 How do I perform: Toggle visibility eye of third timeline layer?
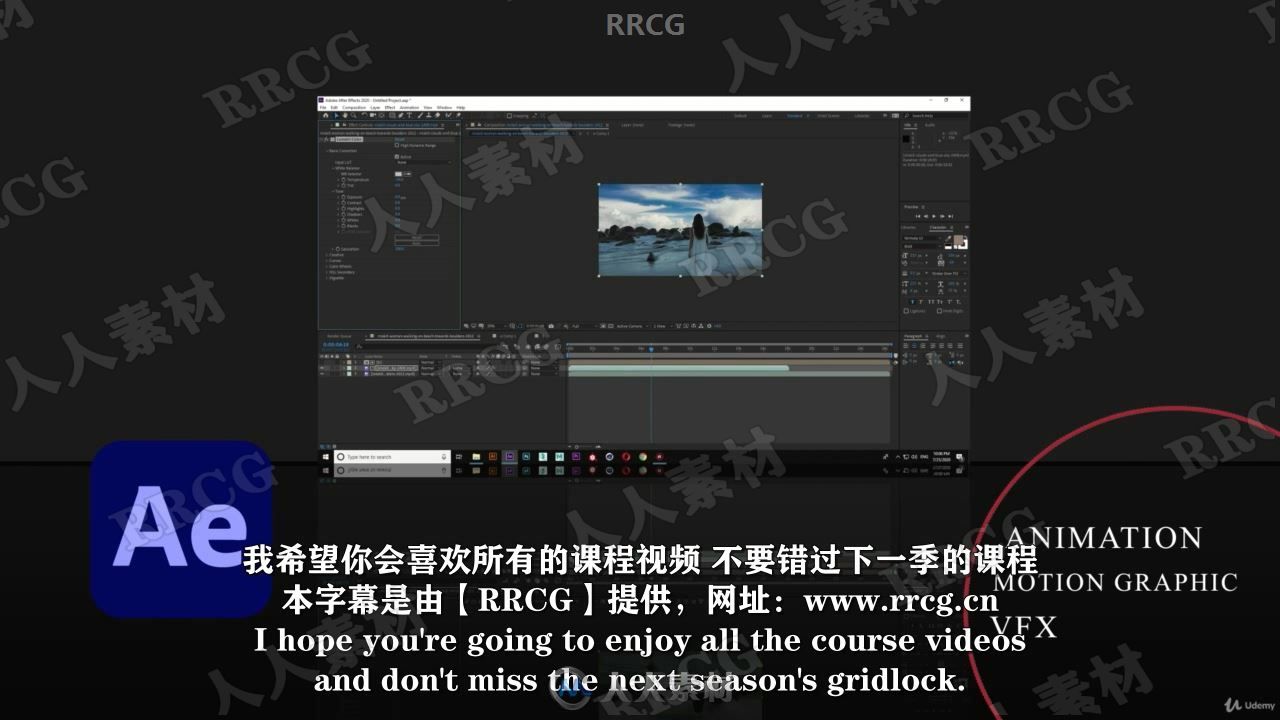click(323, 374)
